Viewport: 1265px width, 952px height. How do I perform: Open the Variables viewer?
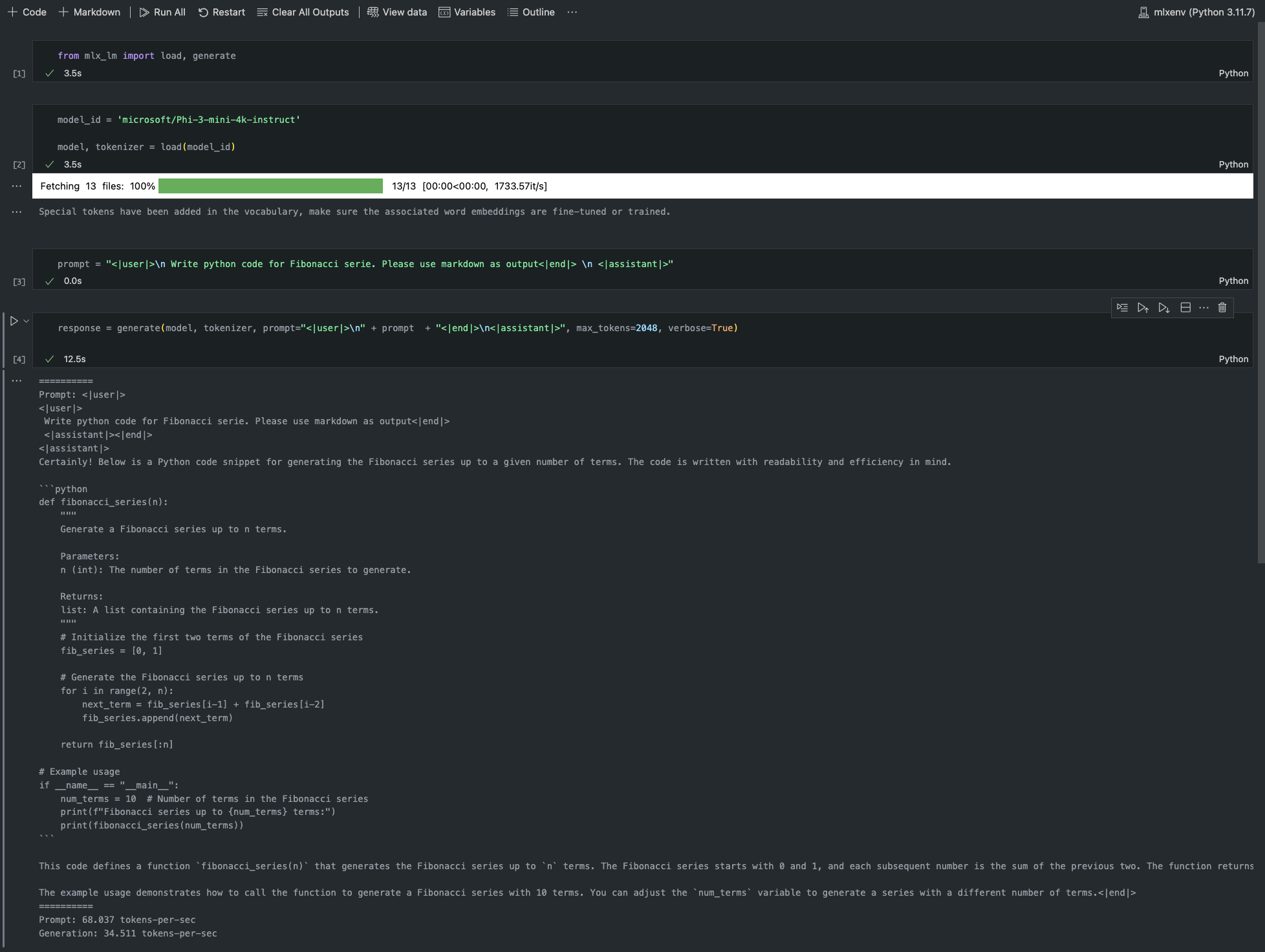point(467,12)
